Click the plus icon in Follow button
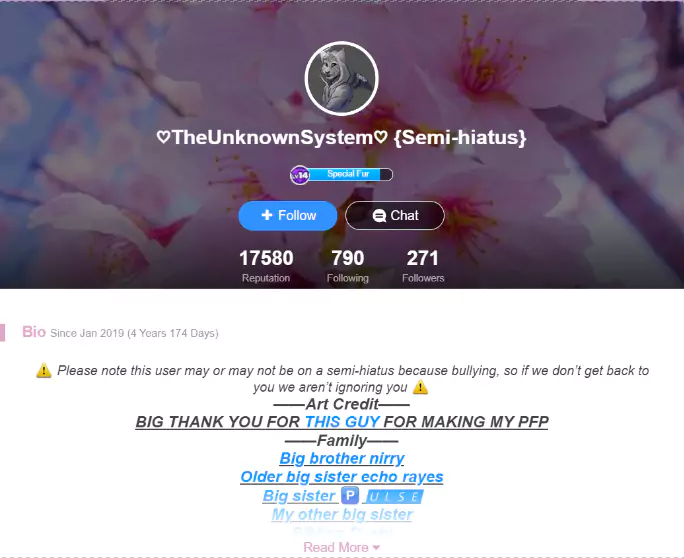 [267, 215]
